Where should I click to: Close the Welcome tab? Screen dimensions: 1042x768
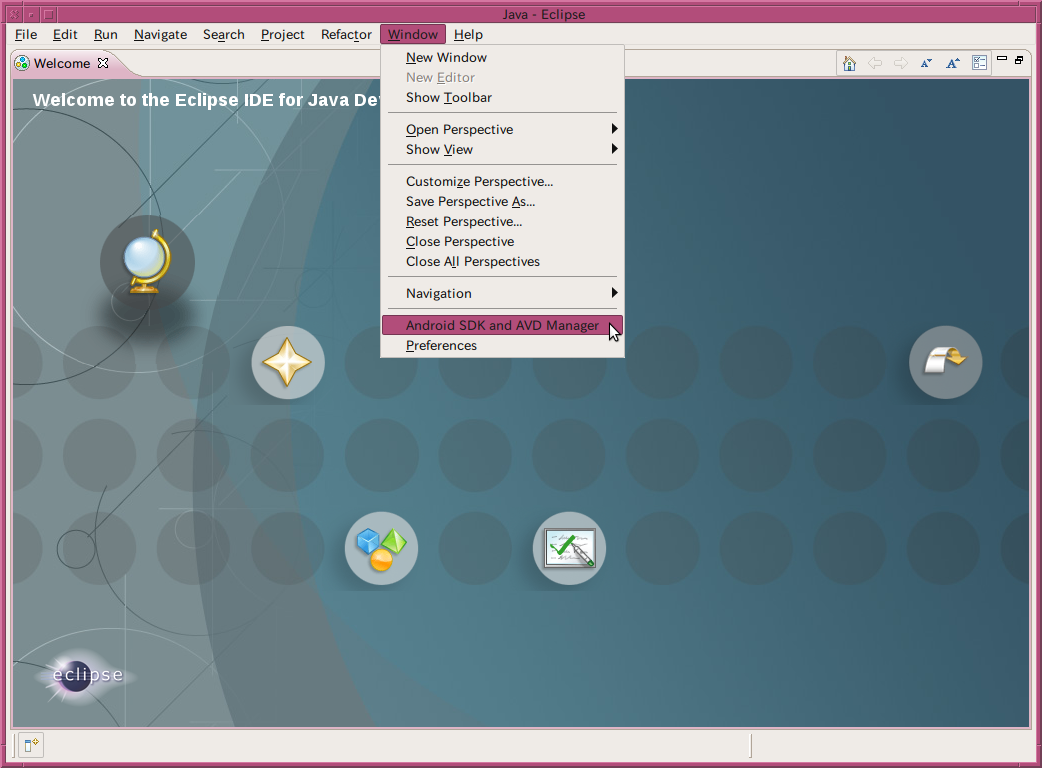(103, 63)
